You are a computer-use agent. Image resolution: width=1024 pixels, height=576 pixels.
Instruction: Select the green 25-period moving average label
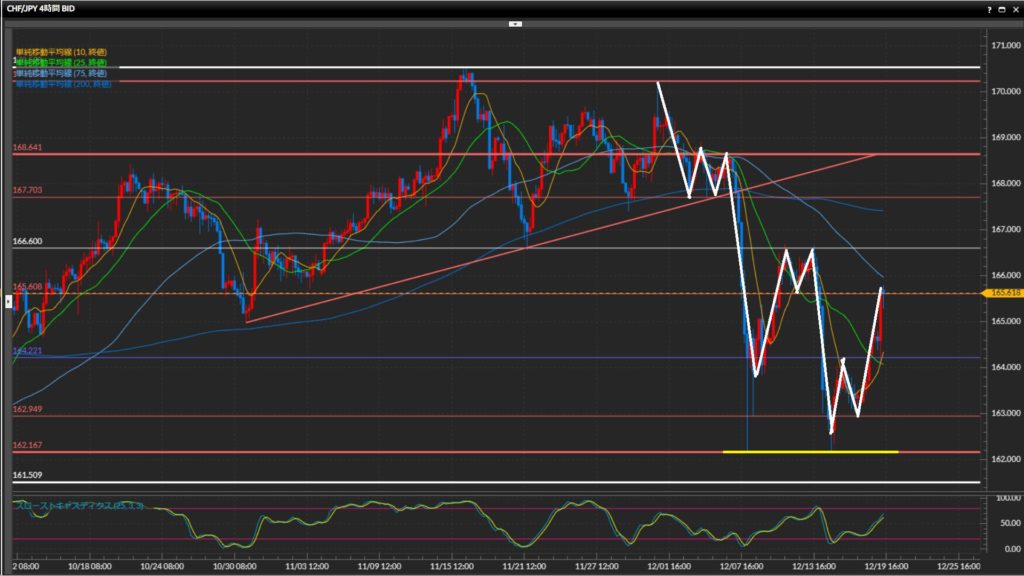[62, 62]
